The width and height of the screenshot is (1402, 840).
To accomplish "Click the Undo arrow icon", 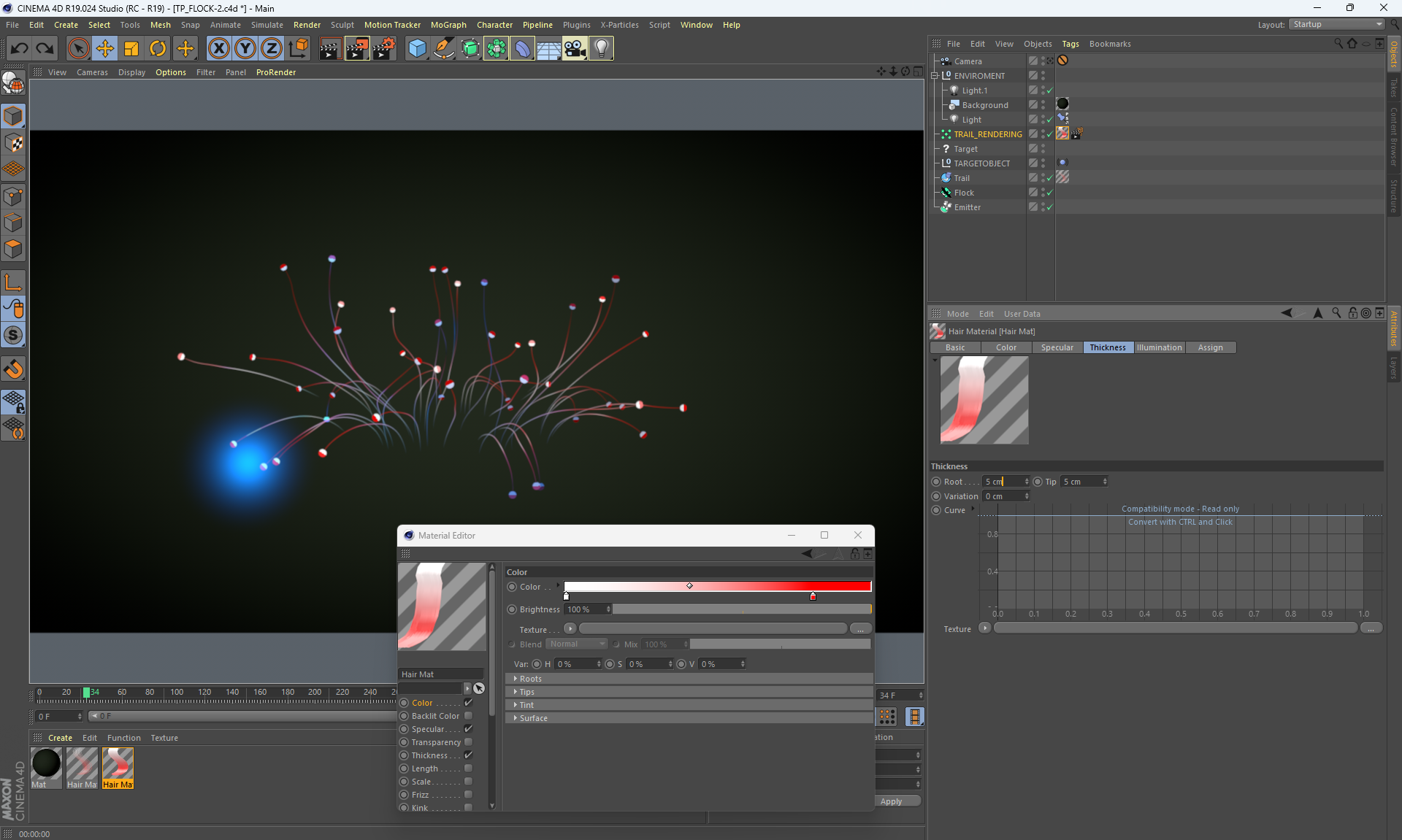I will pyautogui.click(x=20, y=49).
